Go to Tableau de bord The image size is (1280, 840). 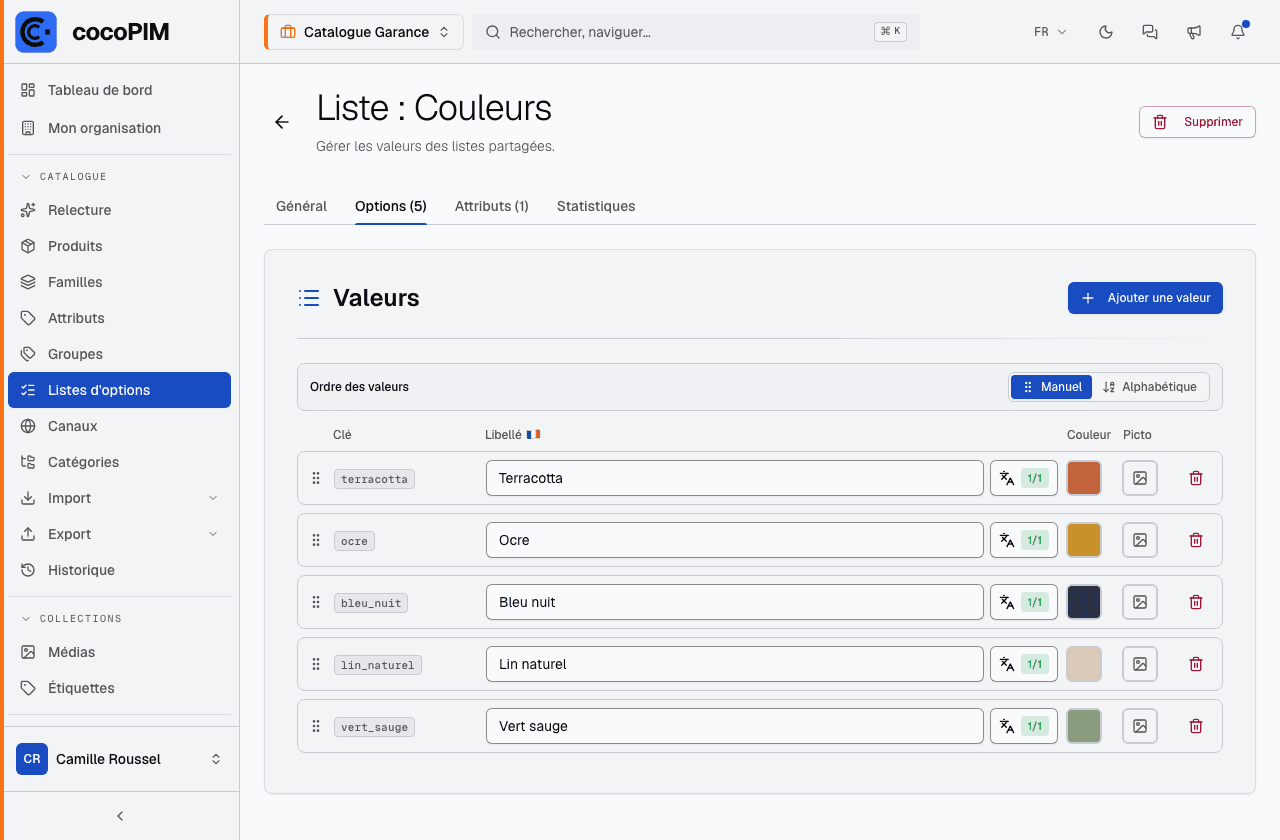pos(120,90)
